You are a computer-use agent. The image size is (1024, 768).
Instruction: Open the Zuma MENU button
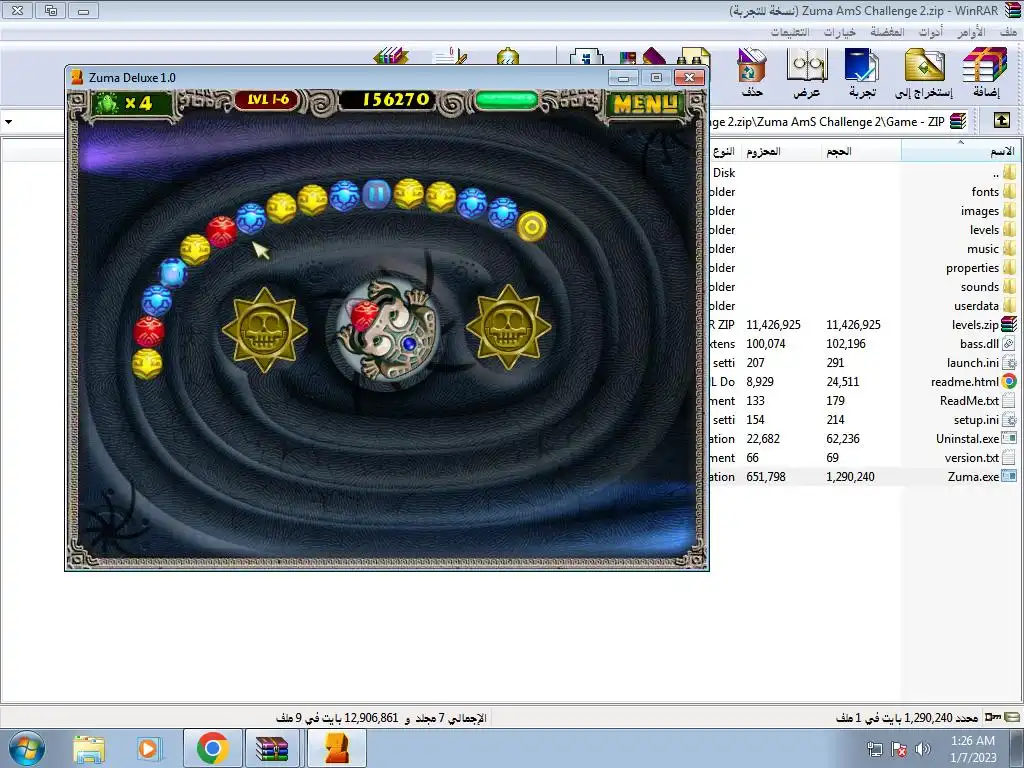645,103
